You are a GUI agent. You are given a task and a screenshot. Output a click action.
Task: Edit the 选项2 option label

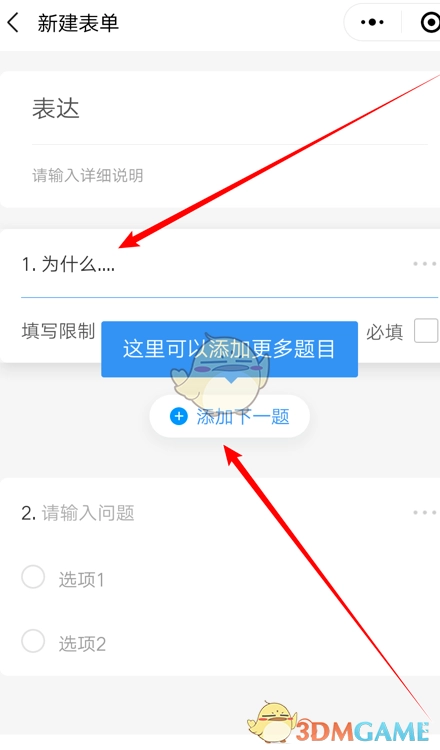click(82, 644)
